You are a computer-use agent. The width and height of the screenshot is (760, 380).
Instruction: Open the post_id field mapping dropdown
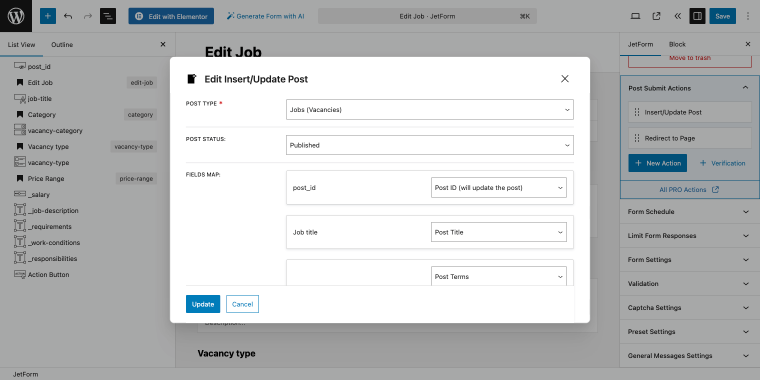(499, 188)
